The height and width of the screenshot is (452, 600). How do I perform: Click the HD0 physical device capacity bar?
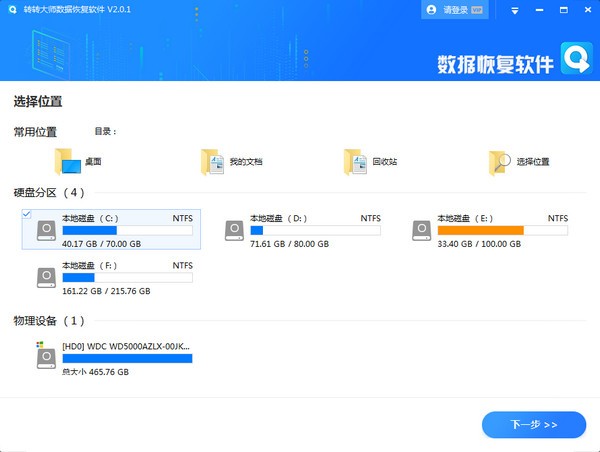127,357
